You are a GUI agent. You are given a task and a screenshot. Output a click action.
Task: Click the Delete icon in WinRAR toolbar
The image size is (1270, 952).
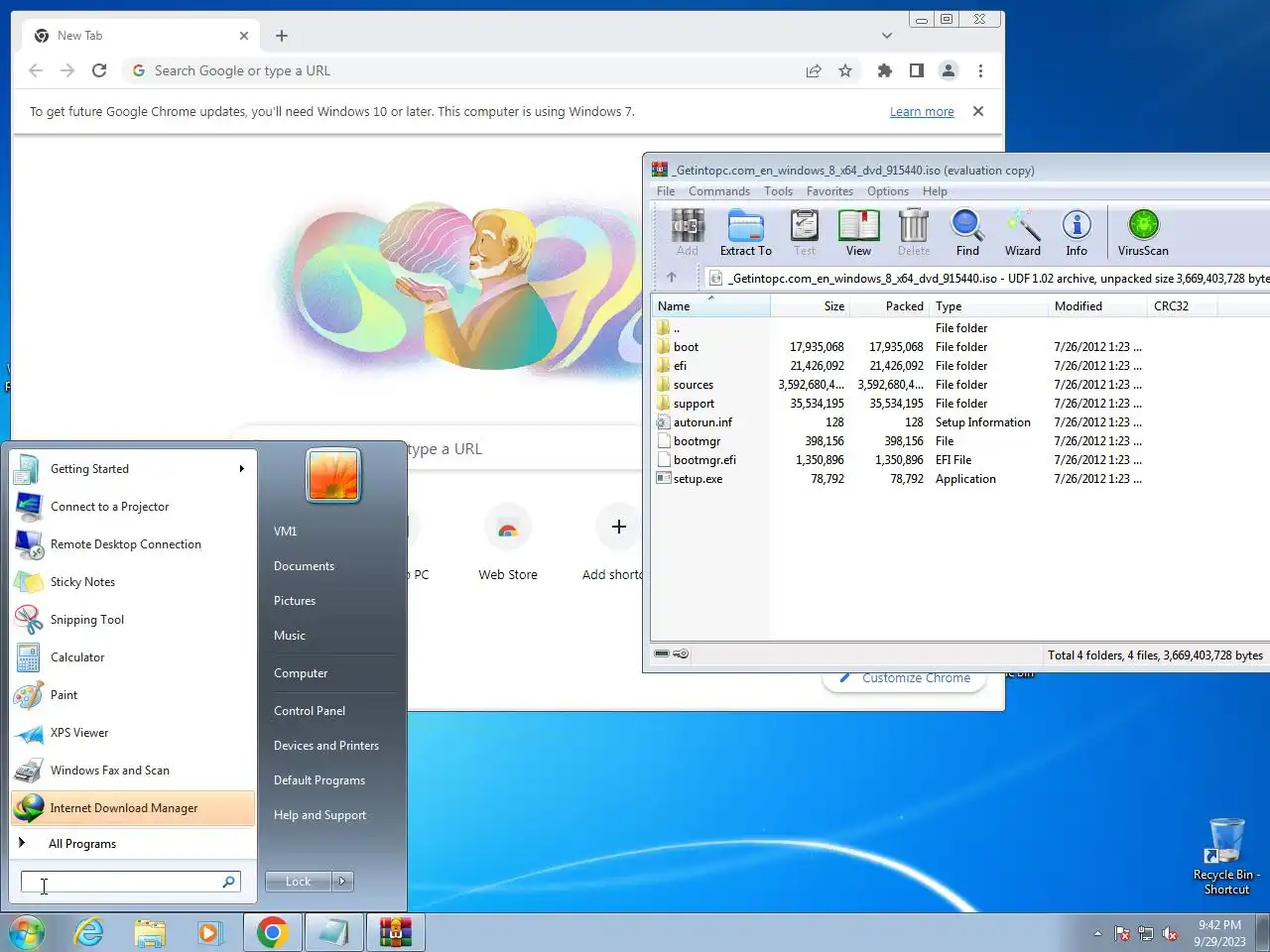click(914, 232)
